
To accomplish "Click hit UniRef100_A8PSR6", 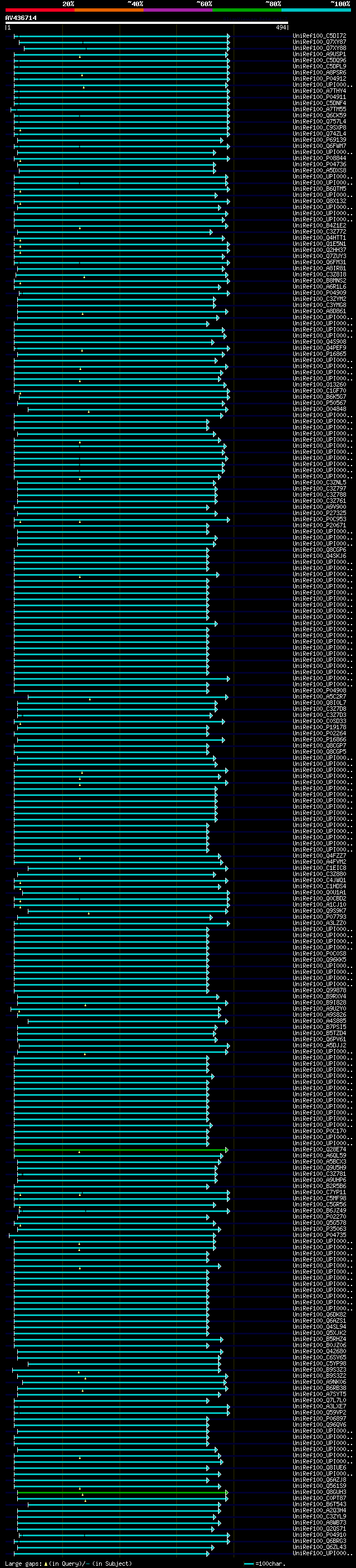I will tap(319, 72).
